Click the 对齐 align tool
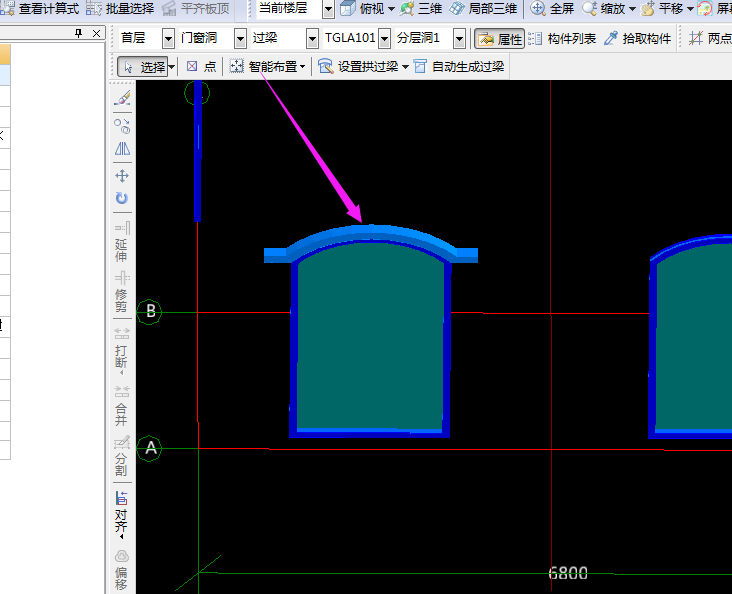 coord(122,514)
